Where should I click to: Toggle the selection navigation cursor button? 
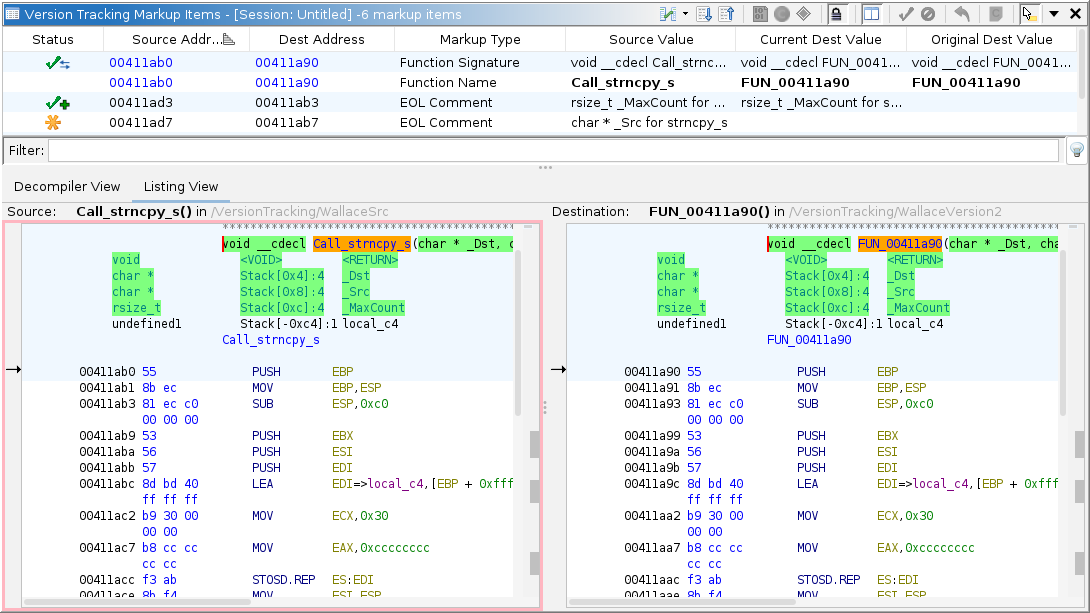tap(1029, 14)
